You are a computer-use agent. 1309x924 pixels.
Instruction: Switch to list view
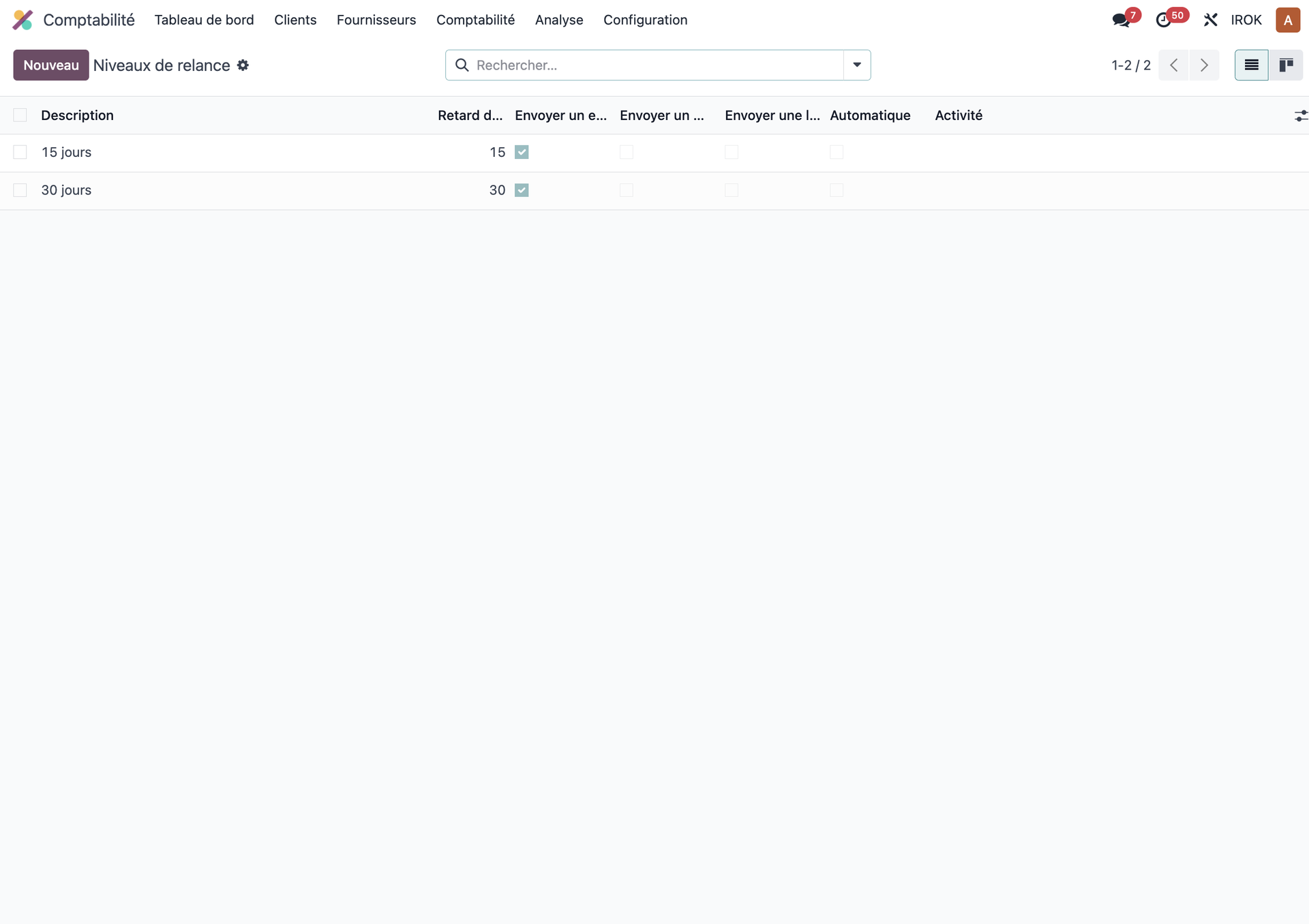pyautogui.click(x=1251, y=65)
